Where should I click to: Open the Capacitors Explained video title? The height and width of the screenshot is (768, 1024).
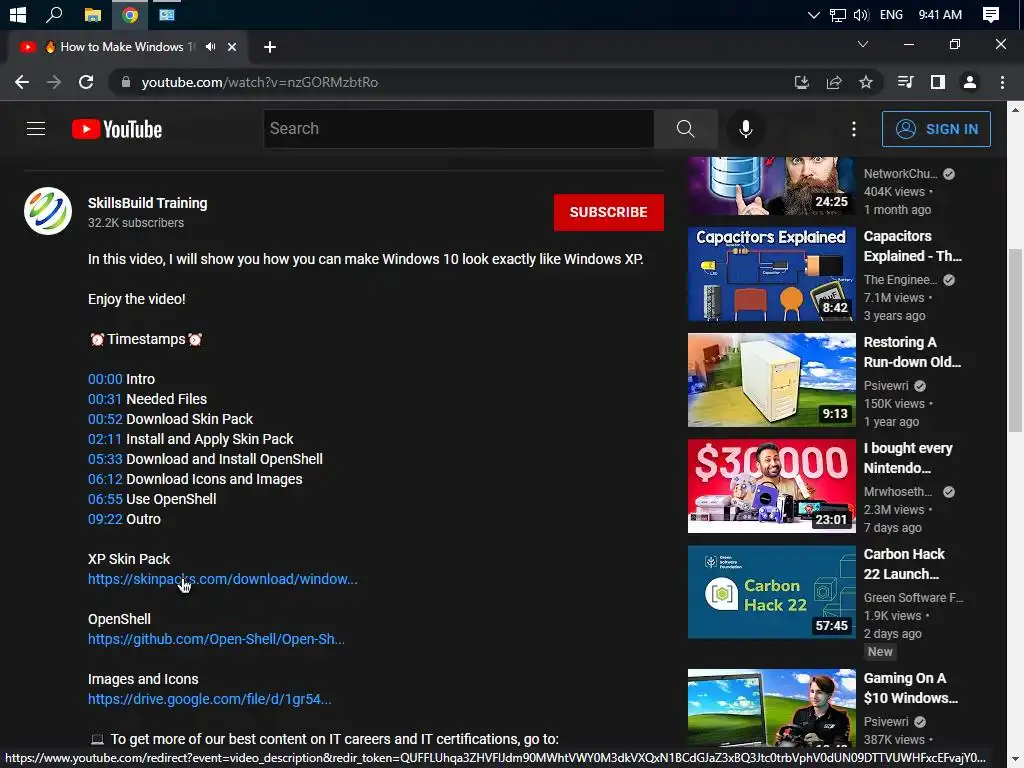(x=912, y=246)
